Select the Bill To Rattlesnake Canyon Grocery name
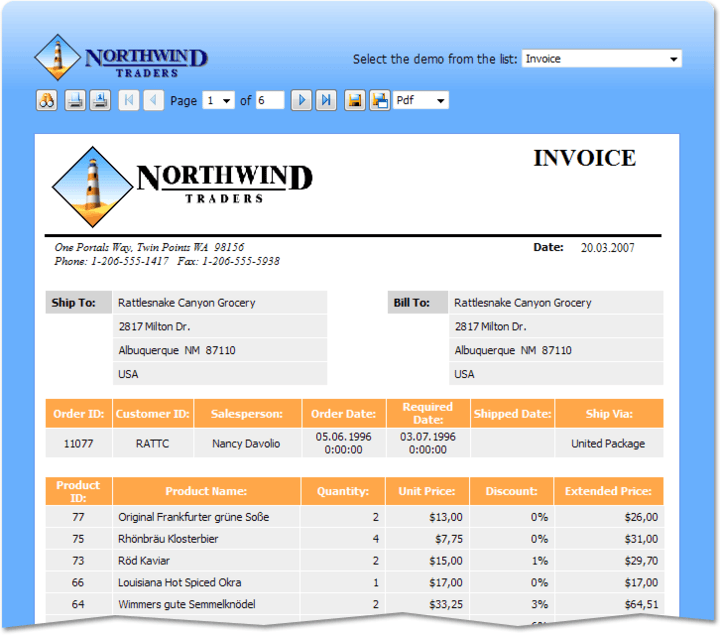Image resolution: width=720 pixels, height=635 pixels. pyautogui.click(x=522, y=303)
